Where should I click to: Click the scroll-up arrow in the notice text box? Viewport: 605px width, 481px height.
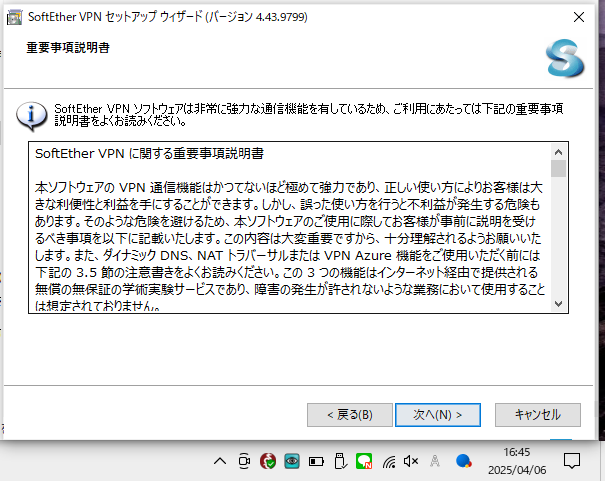[558, 152]
